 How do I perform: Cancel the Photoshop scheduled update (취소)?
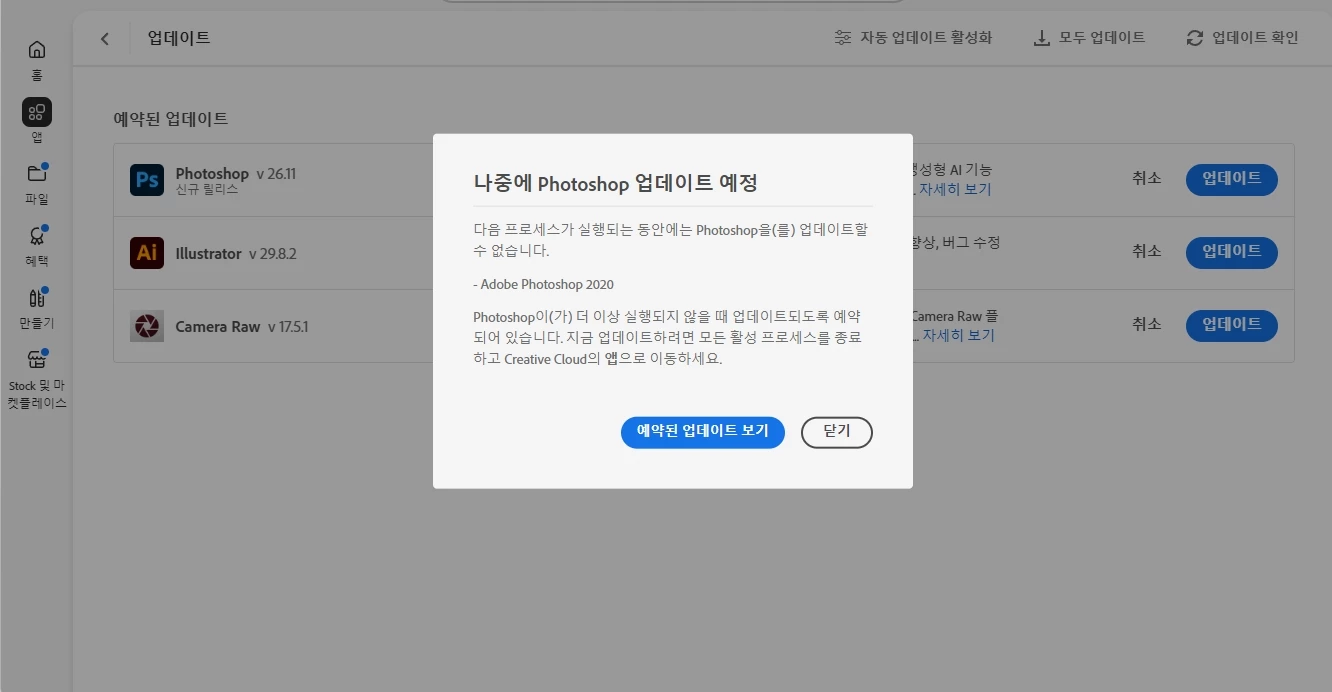click(x=1147, y=179)
